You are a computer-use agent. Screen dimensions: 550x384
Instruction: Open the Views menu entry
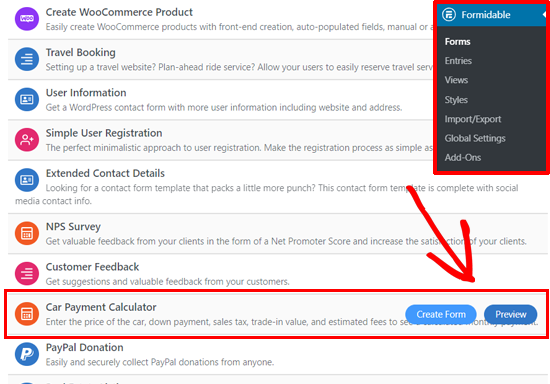click(456, 80)
